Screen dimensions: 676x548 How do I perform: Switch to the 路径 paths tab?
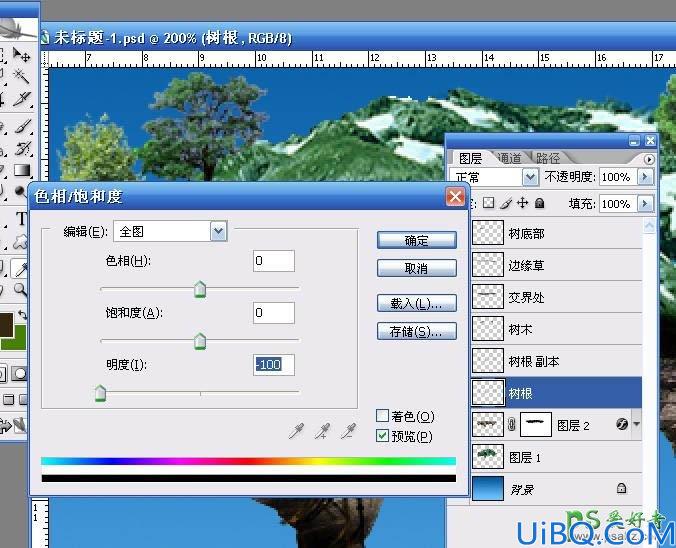click(x=548, y=158)
